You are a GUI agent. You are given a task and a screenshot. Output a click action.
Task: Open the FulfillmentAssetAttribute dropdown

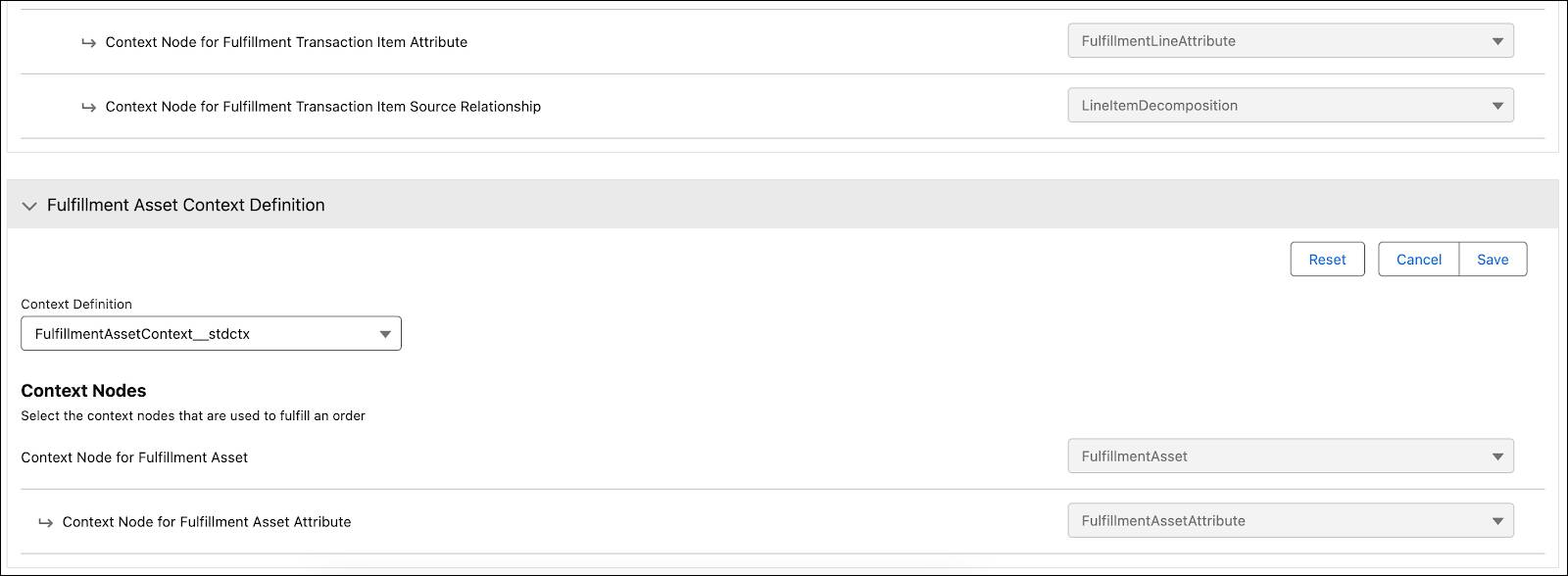1289,520
